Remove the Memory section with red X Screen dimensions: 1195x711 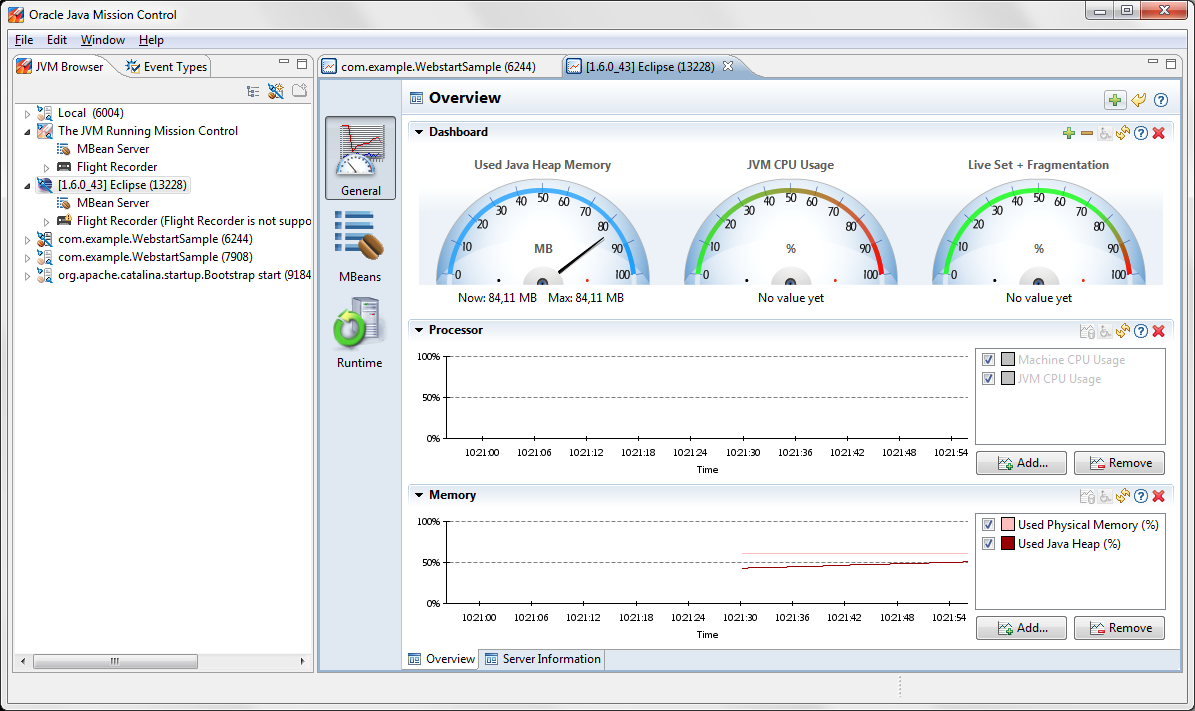(1158, 496)
